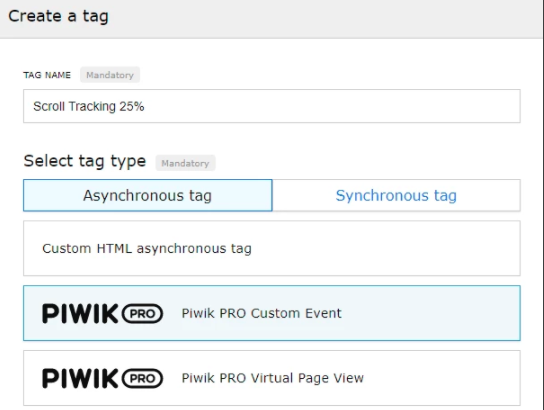The image size is (544, 410).
Task: Click the 'Piwik PRO Custom Event' text label
Action: click(x=262, y=313)
